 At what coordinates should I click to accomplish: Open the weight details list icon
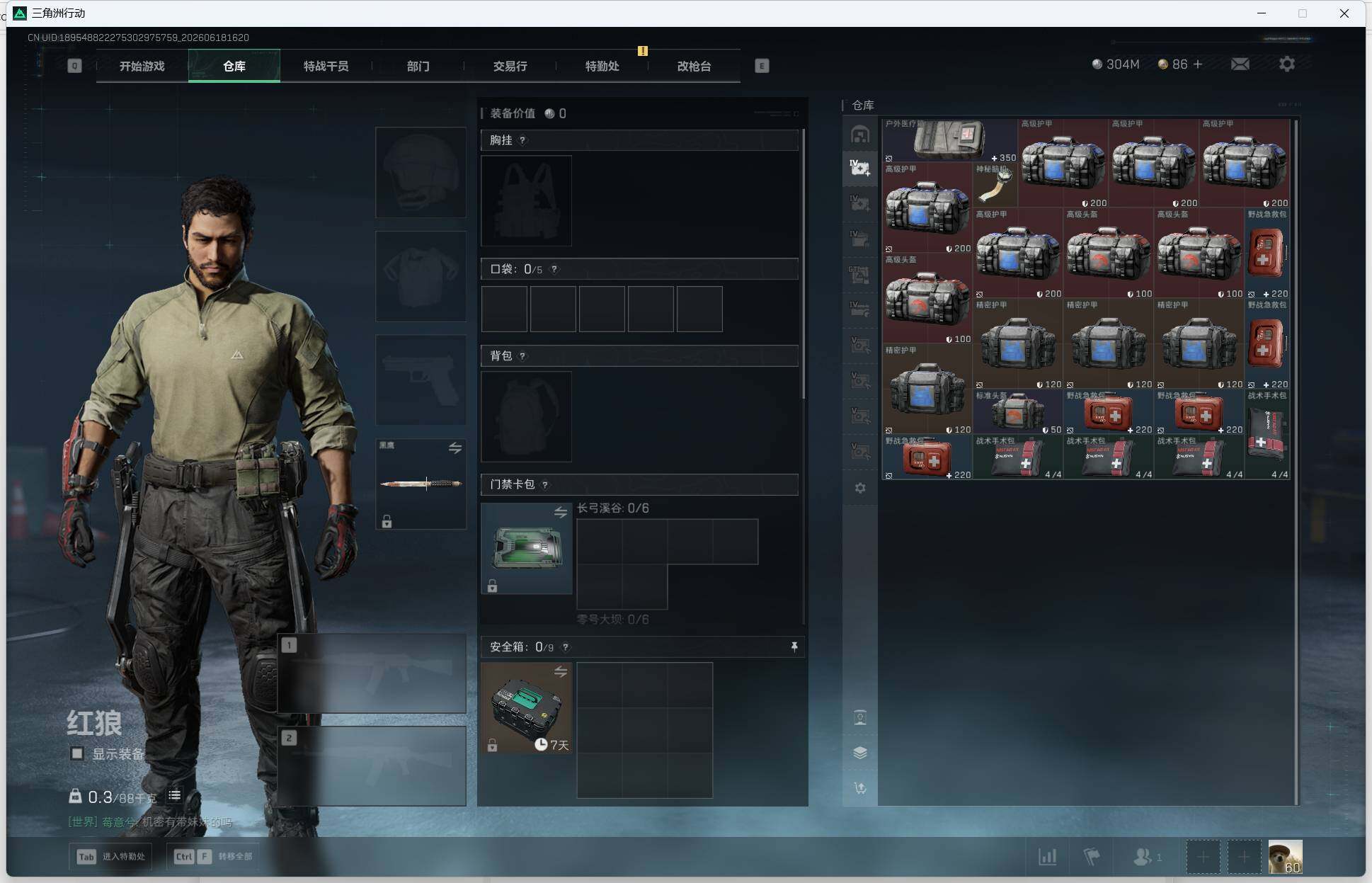(x=174, y=796)
